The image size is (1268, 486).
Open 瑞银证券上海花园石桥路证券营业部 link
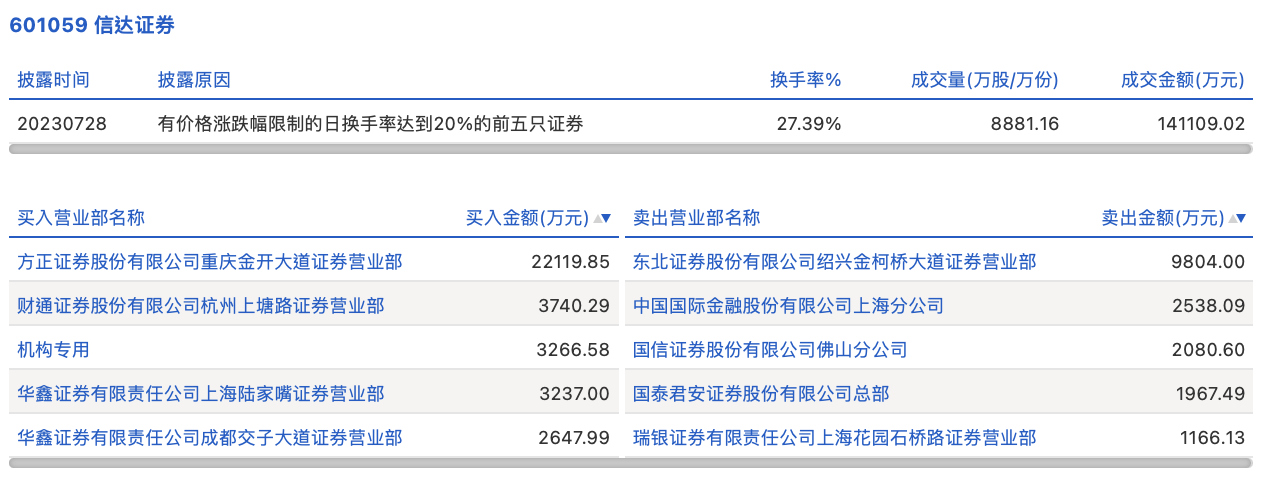835,438
